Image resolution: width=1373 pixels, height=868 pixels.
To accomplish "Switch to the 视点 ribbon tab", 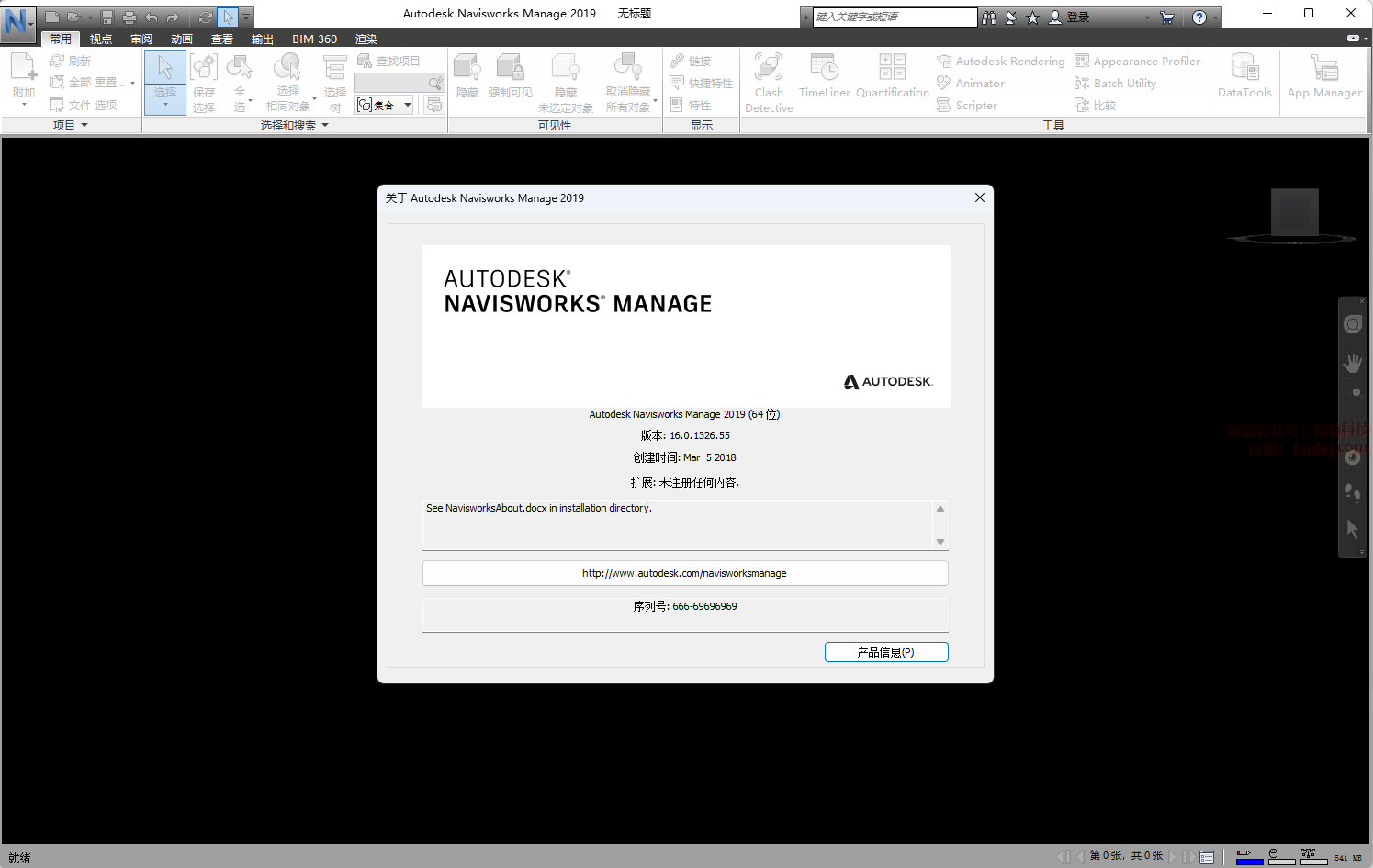I will coord(101,39).
